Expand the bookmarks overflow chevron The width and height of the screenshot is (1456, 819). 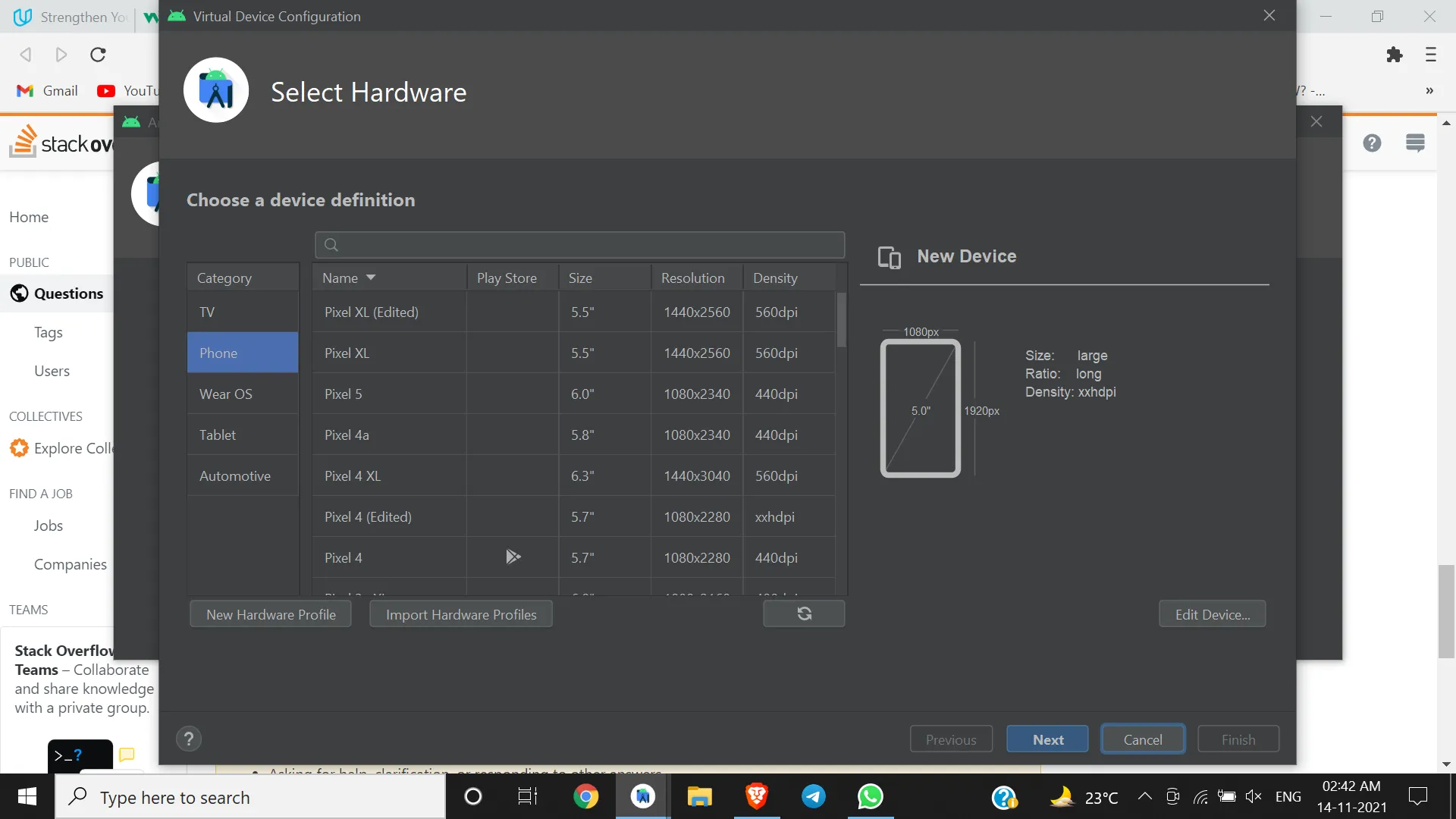(x=1429, y=91)
